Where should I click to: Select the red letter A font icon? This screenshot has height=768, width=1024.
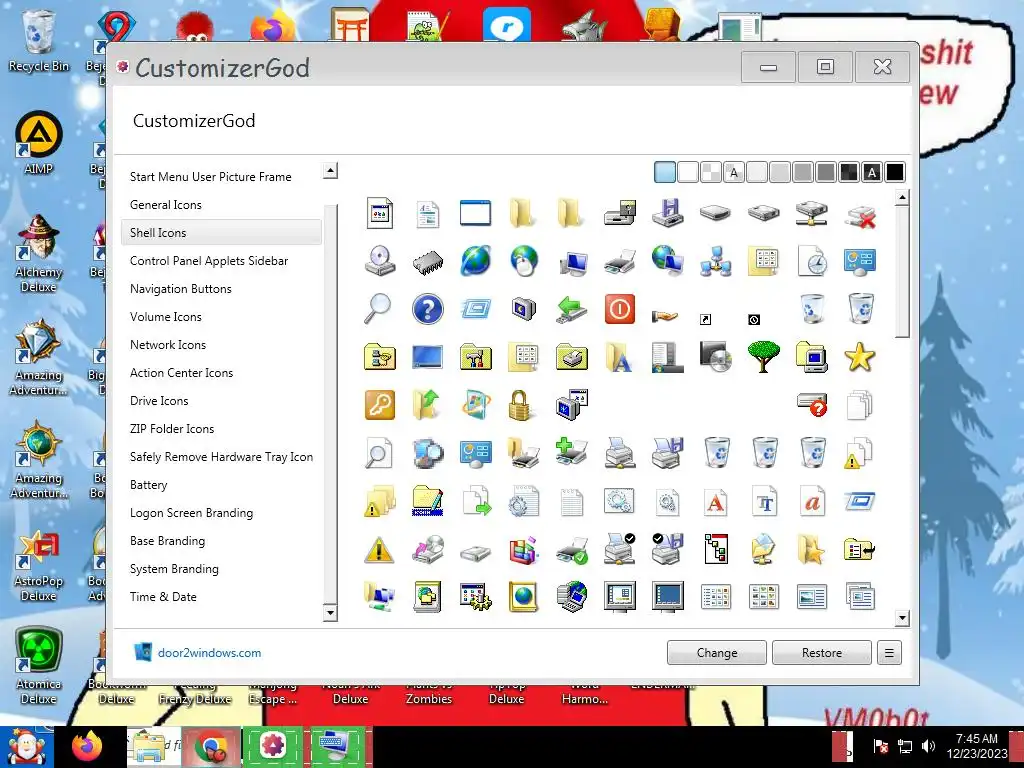[x=715, y=502]
